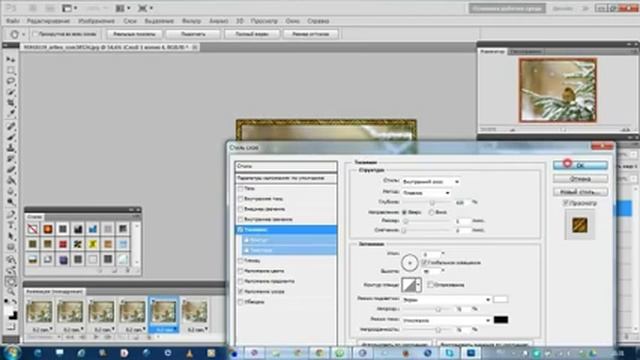This screenshot has width=640, height=360.
Task: Click the black shadow color swatch
Action: tap(501, 320)
